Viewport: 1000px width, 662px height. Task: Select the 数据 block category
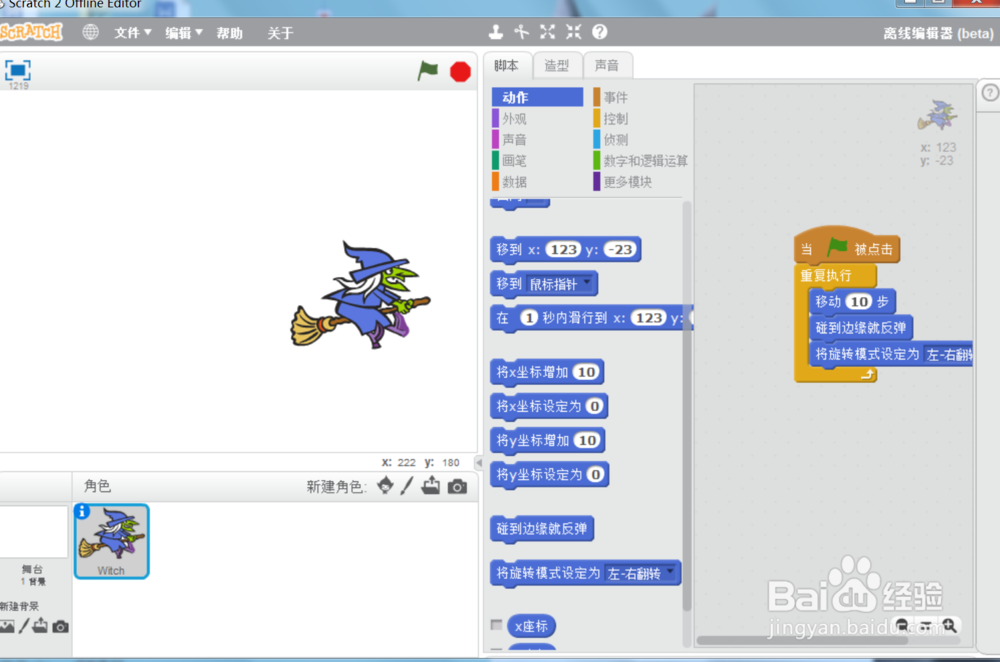coord(537,182)
